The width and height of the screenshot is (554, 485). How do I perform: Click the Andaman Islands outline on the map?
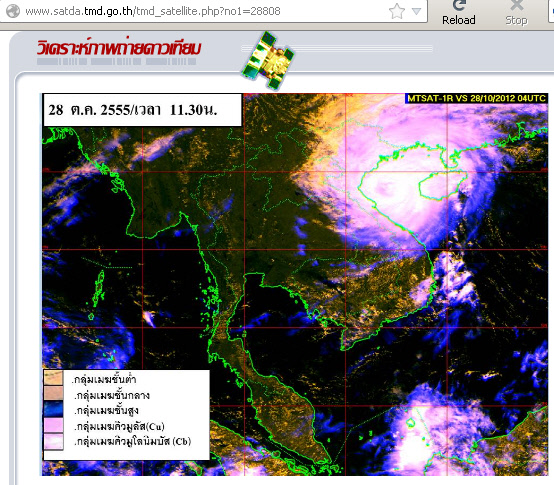pos(99,289)
